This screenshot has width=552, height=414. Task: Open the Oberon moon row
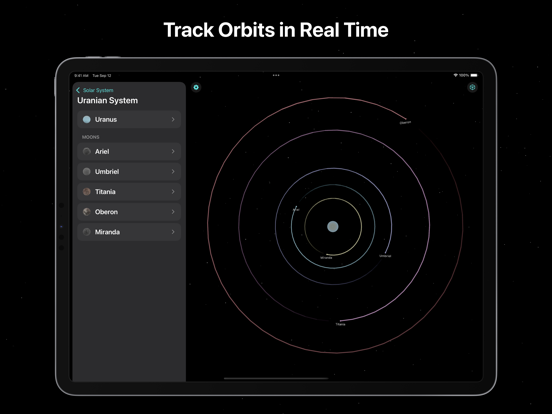129,212
